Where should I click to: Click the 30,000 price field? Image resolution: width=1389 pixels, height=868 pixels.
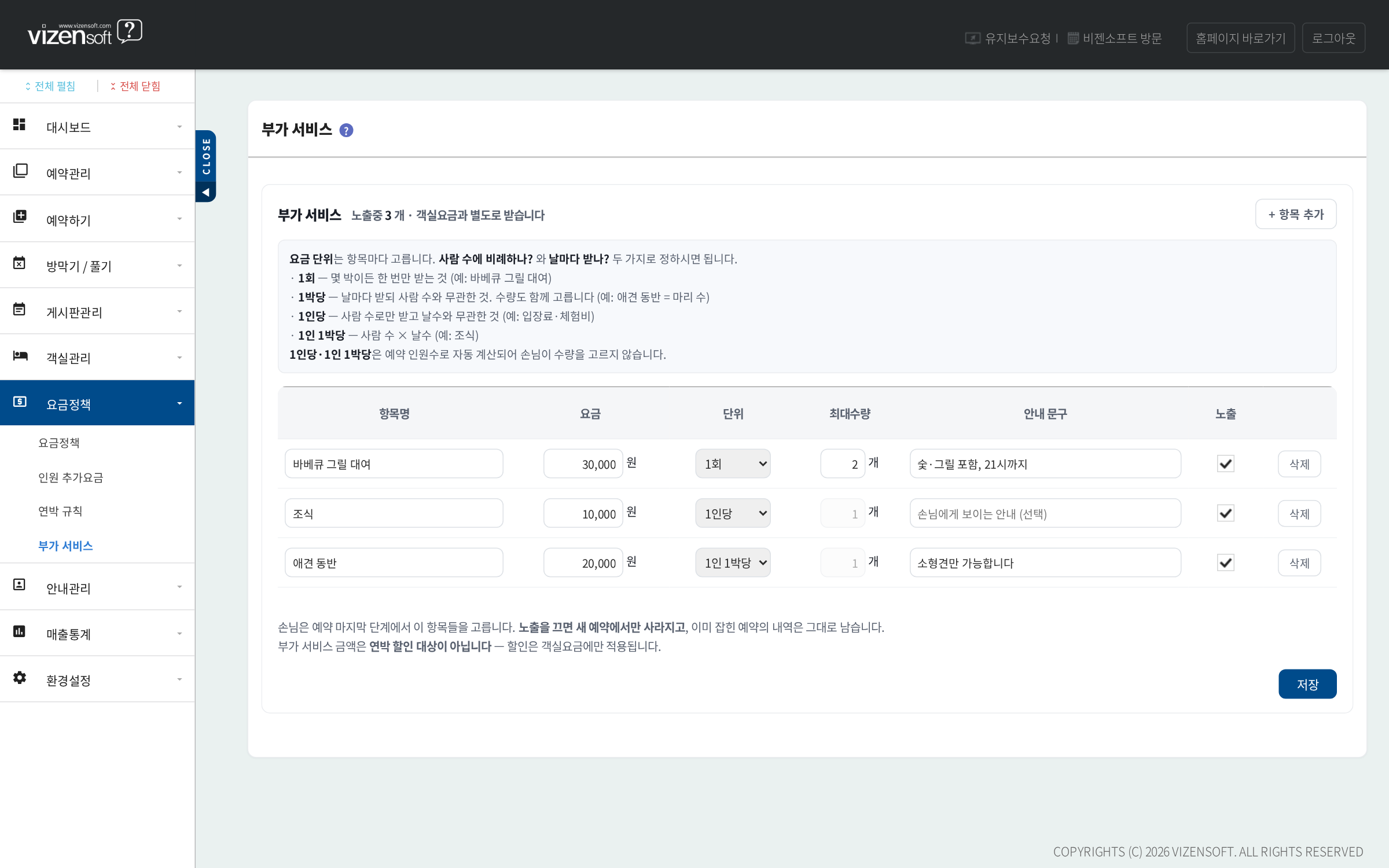pos(583,464)
